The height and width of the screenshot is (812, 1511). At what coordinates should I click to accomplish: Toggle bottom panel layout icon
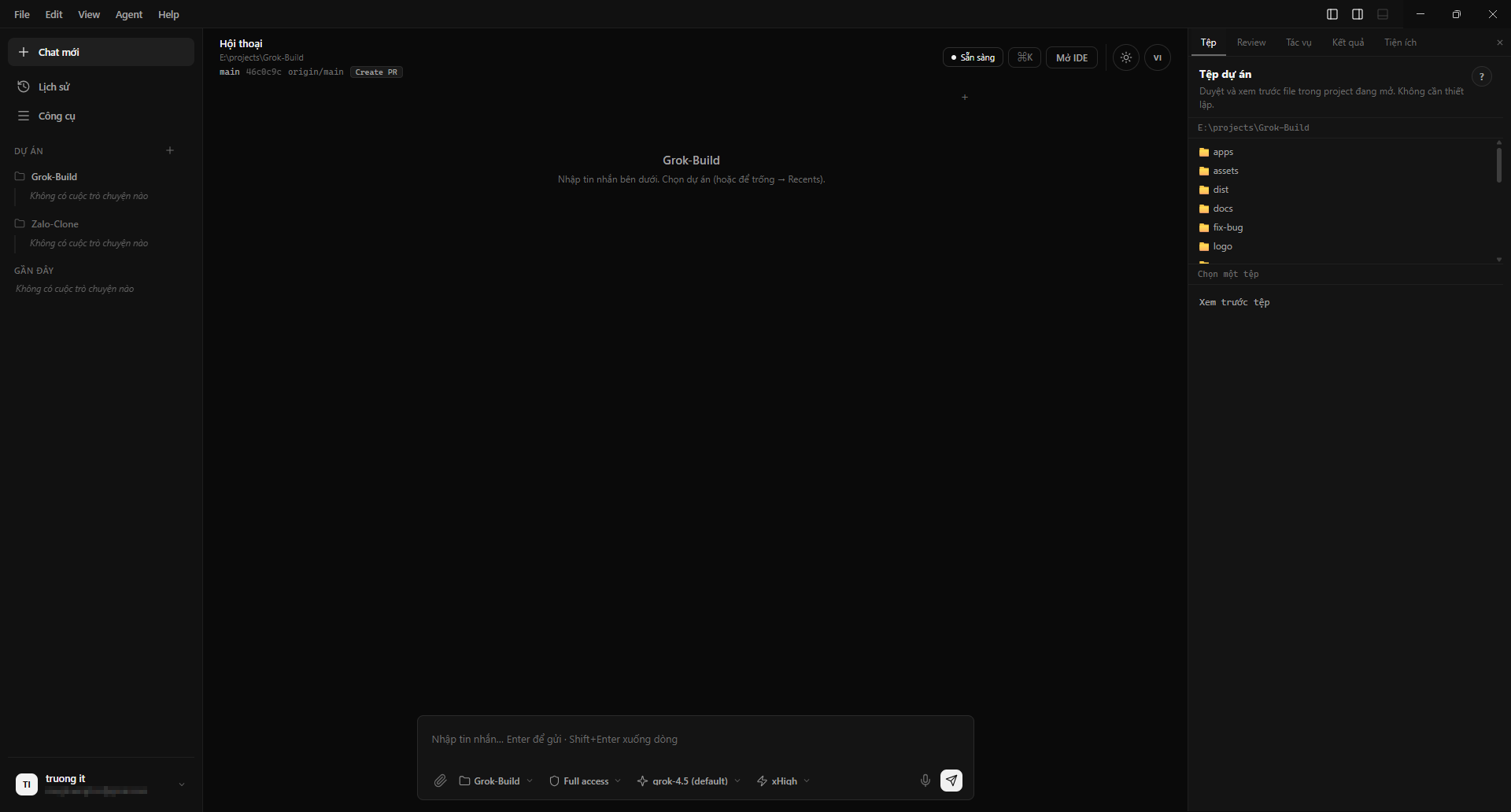(x=1383, y=14)
